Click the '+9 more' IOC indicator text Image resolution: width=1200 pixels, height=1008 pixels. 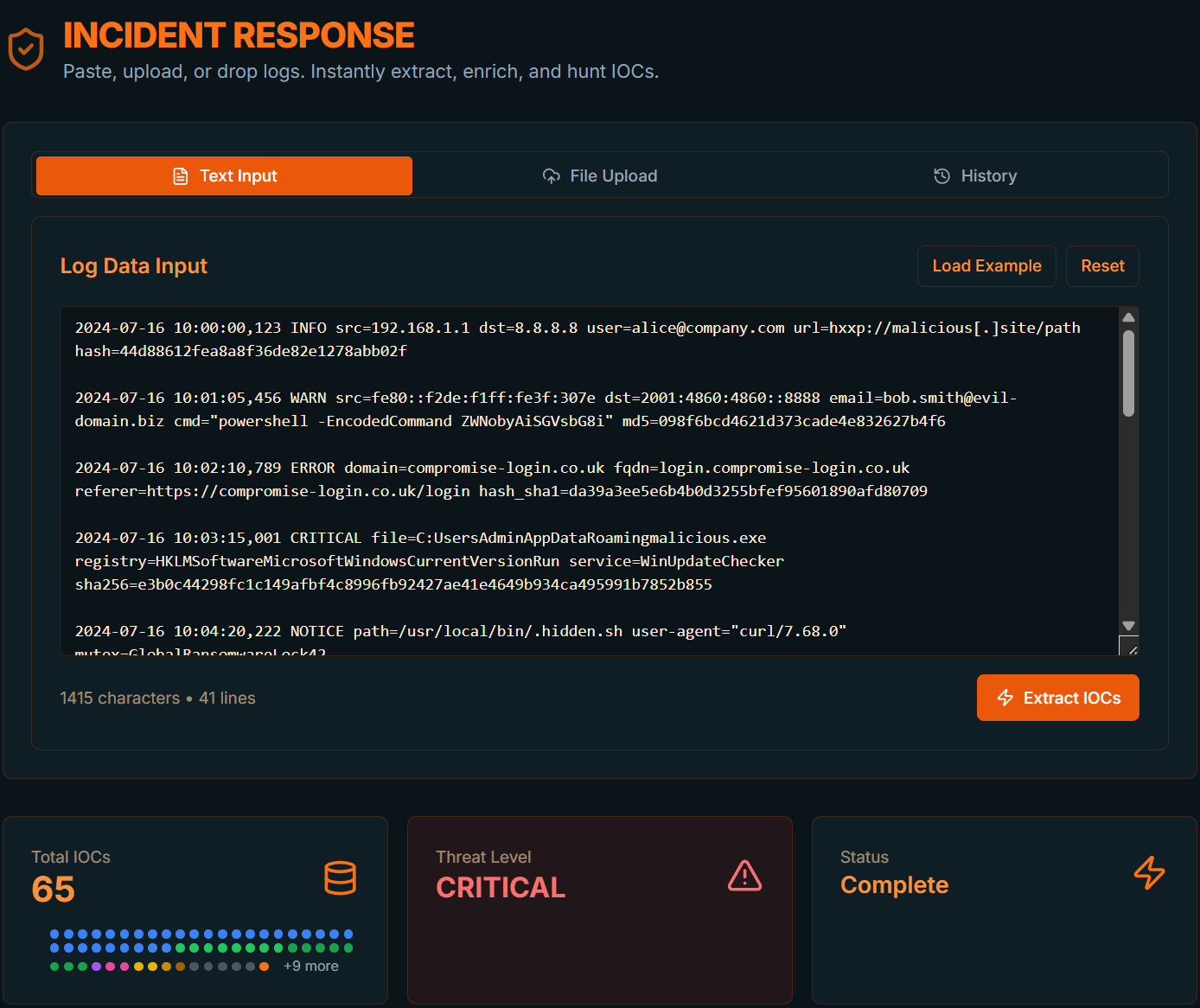tap(311, 967)
